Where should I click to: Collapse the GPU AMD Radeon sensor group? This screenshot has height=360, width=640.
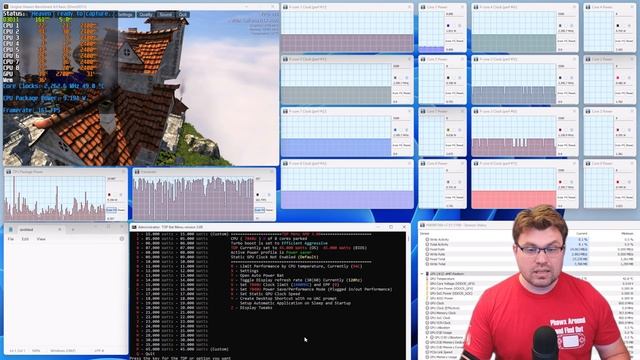tap(422, 274)
